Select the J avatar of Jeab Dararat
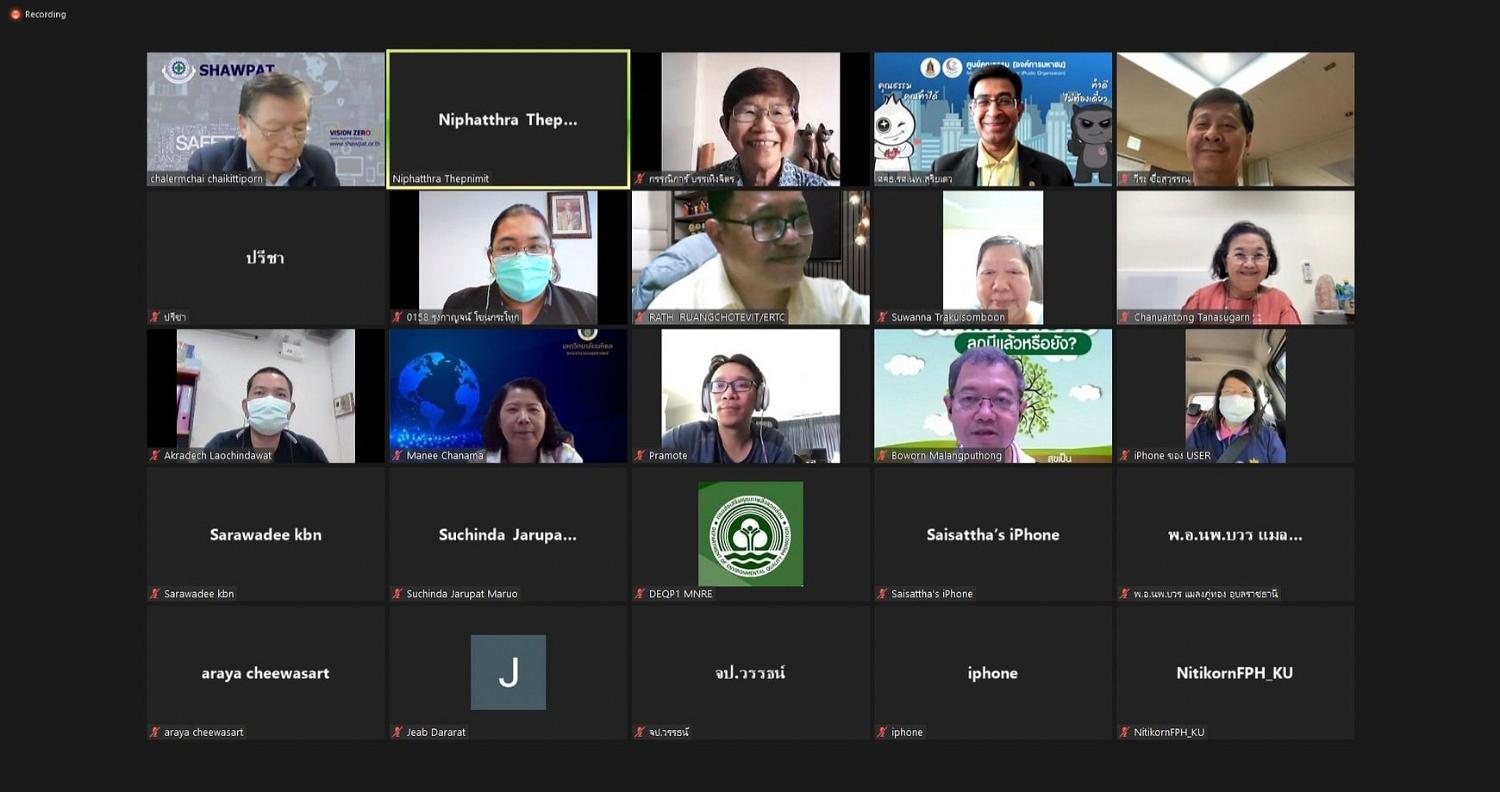The width and height of the screenshot is (1500, 792). [x=508, y=672]
